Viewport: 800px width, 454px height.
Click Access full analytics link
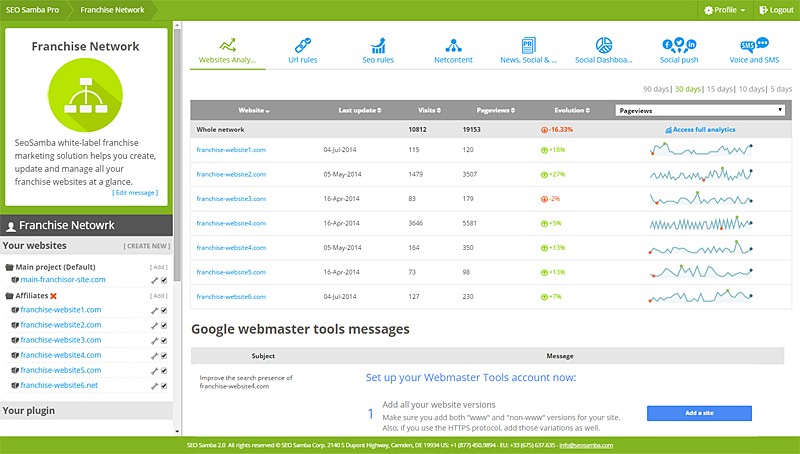tap(701, 130)
